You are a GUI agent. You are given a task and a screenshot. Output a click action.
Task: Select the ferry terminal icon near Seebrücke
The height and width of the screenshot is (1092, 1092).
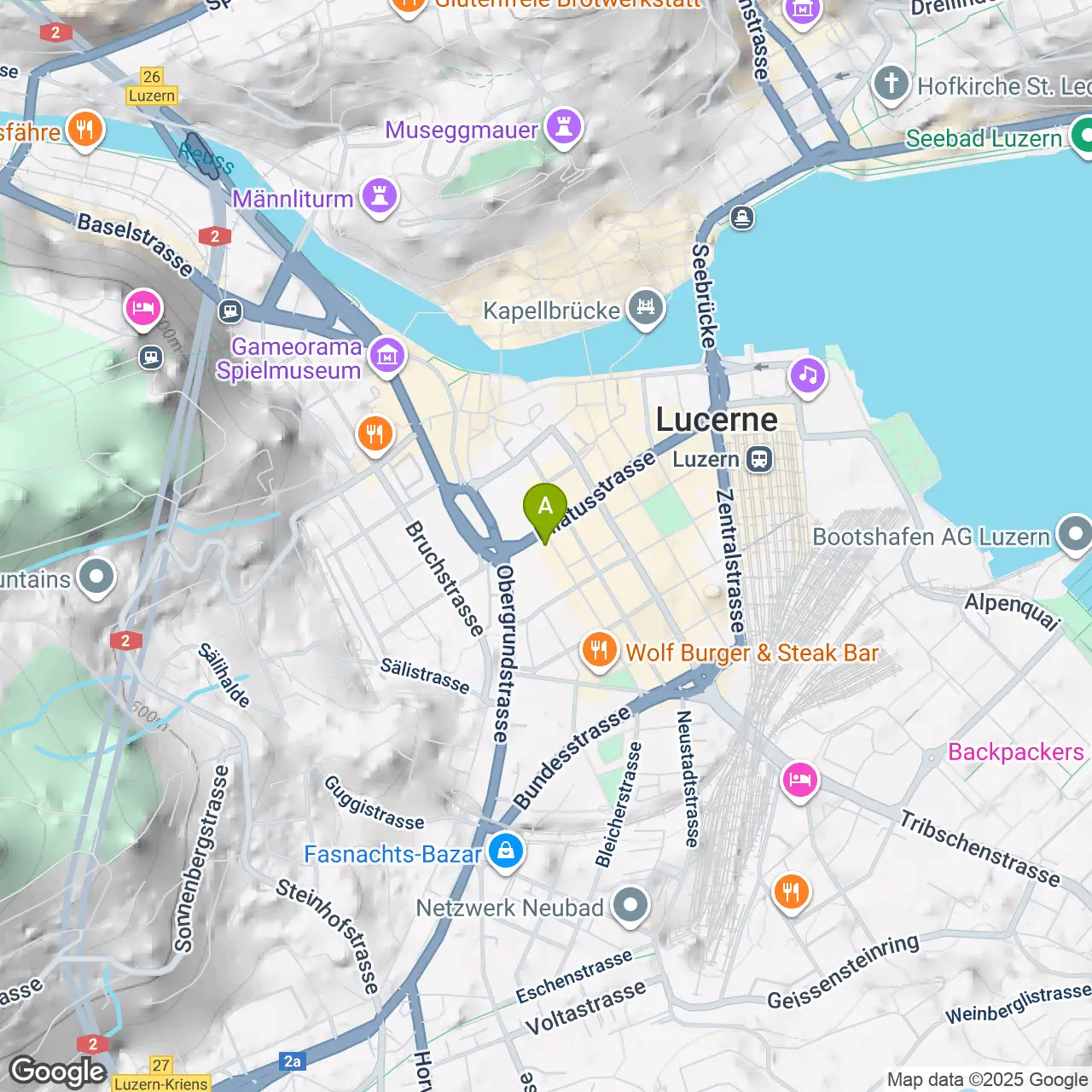[x=742, y=218]
